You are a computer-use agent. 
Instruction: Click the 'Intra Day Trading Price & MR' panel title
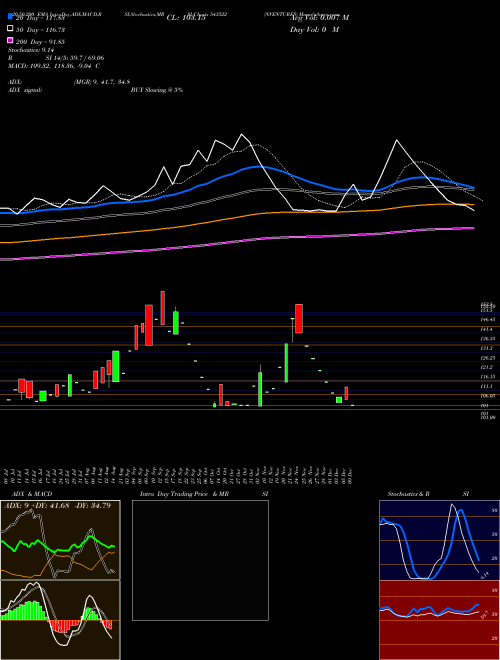point(184,494)
